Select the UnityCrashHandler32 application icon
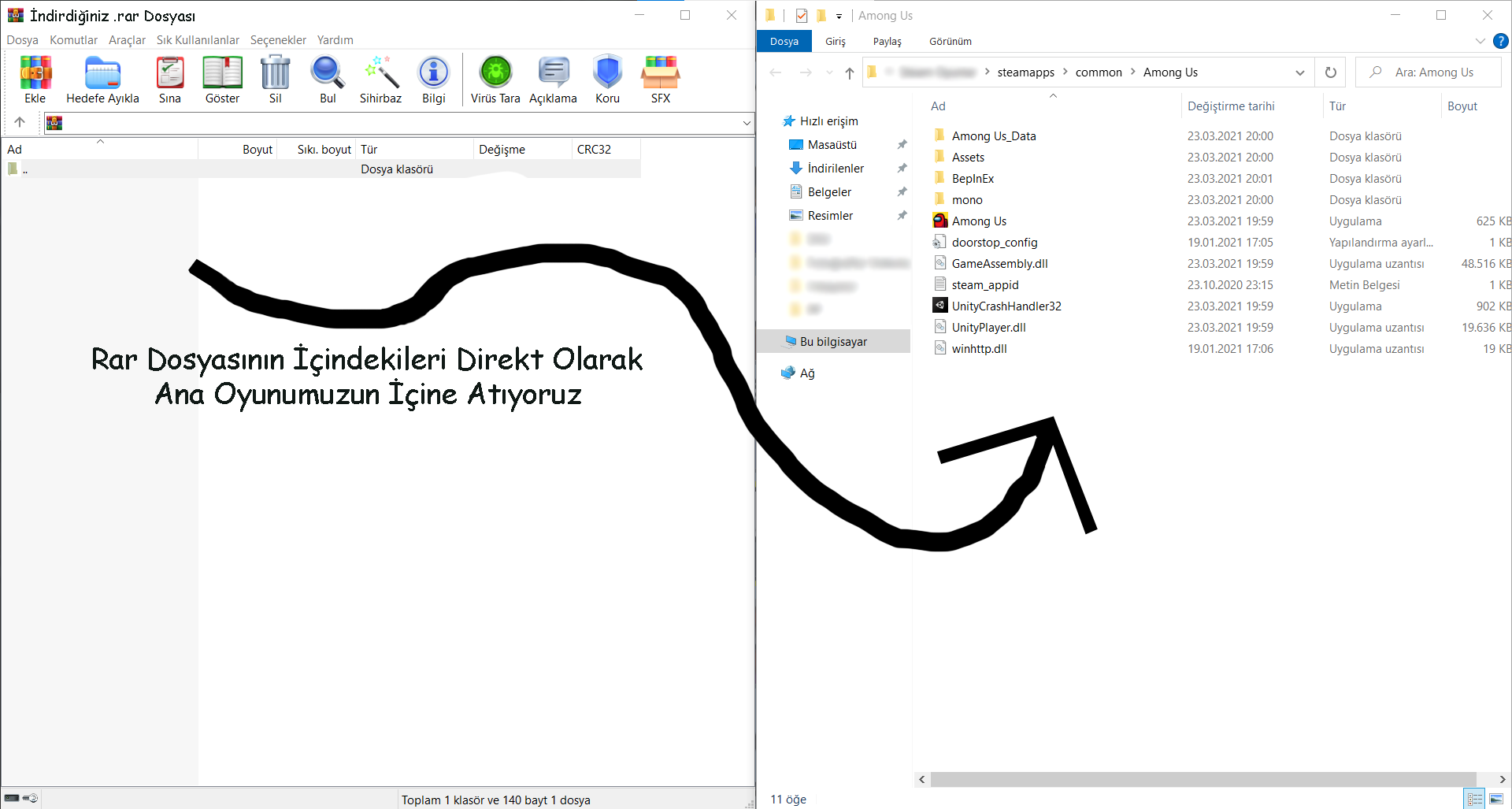Image resolution: width=1512 pixels, height=809 pixels. [940, 306]
